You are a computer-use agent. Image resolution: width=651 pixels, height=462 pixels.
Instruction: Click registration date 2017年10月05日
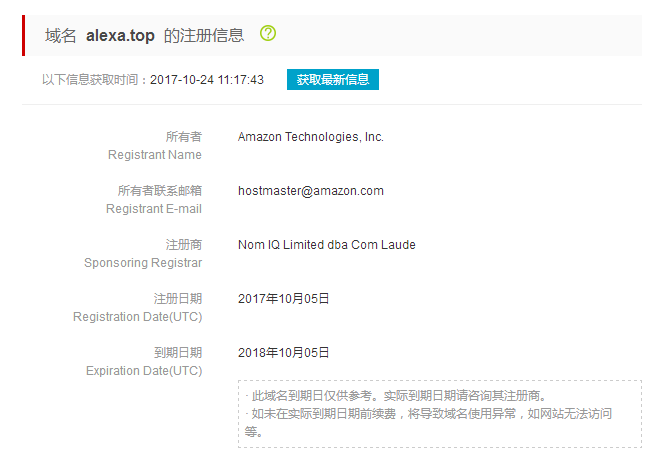coord(284,298)
